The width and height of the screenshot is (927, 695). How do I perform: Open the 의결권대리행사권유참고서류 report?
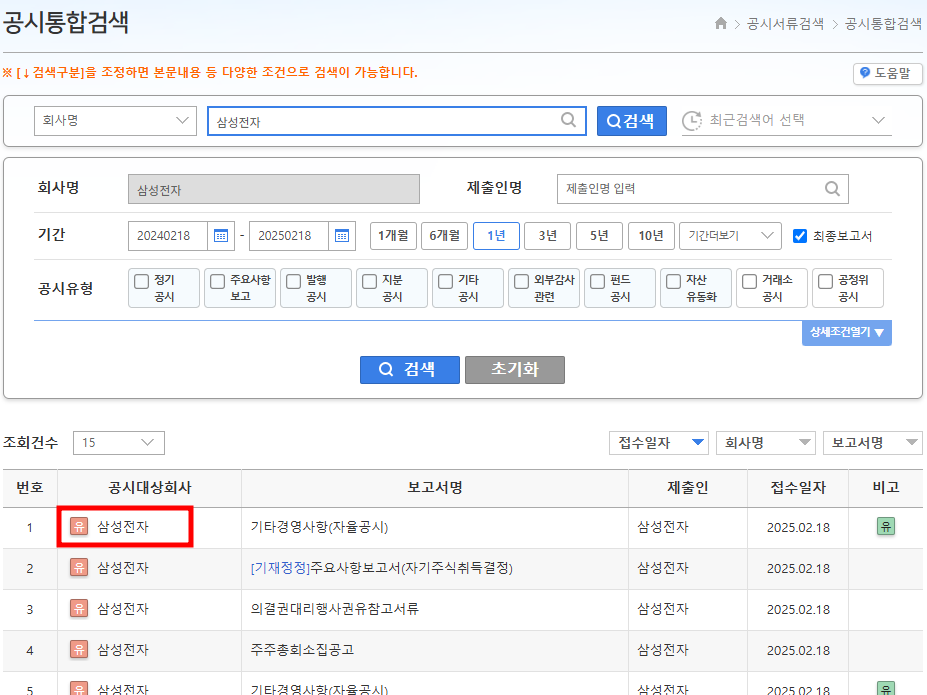pyautogui.click(x=335, y=609)
